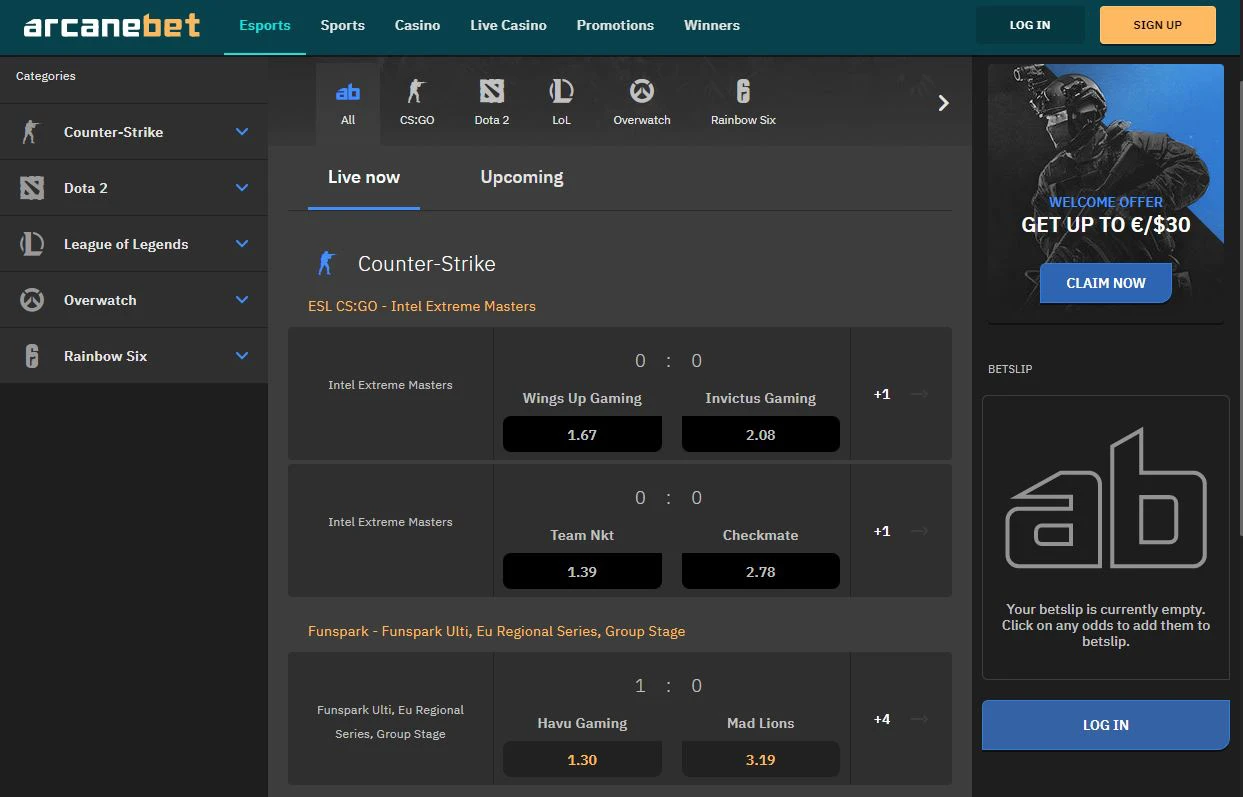Select the Dota 2 icon in sidebar
The image size is (1243, 797).
32,188
